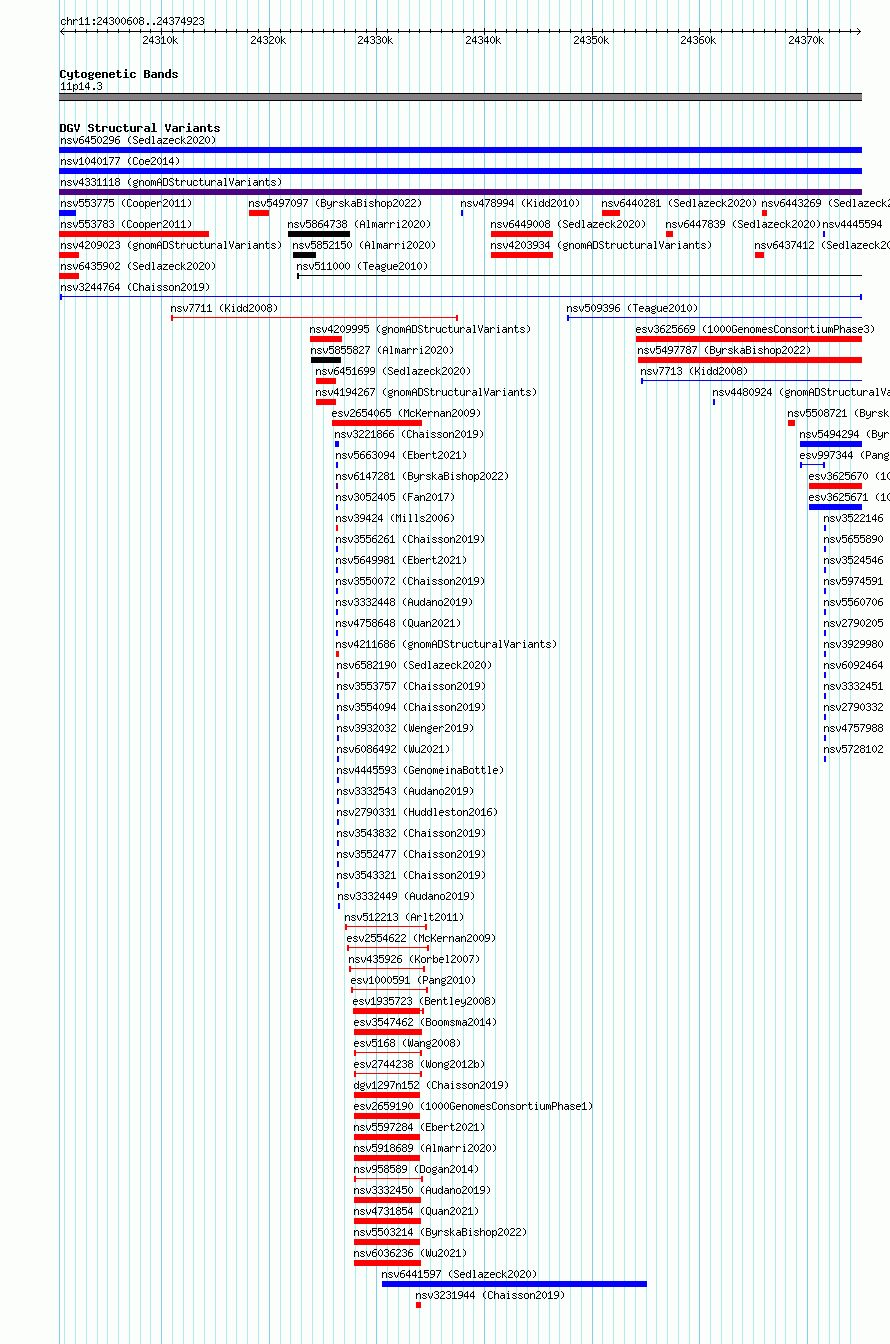Click the red bar under nsv553783 (Cooper2011)
This screenshot has width=890, height=1344.
coord(134,234)
